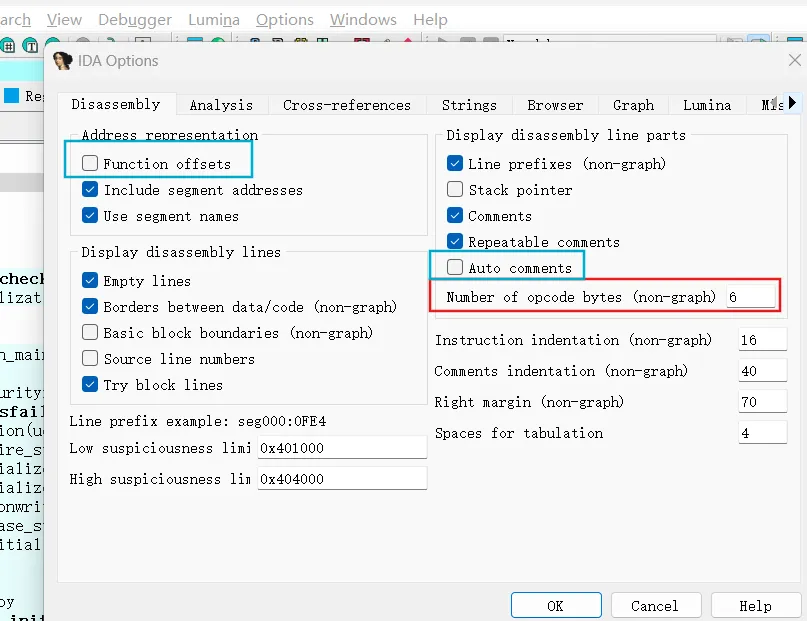Disable Repeatable comments option
The image size is (807, 621).
pos(455,241)
